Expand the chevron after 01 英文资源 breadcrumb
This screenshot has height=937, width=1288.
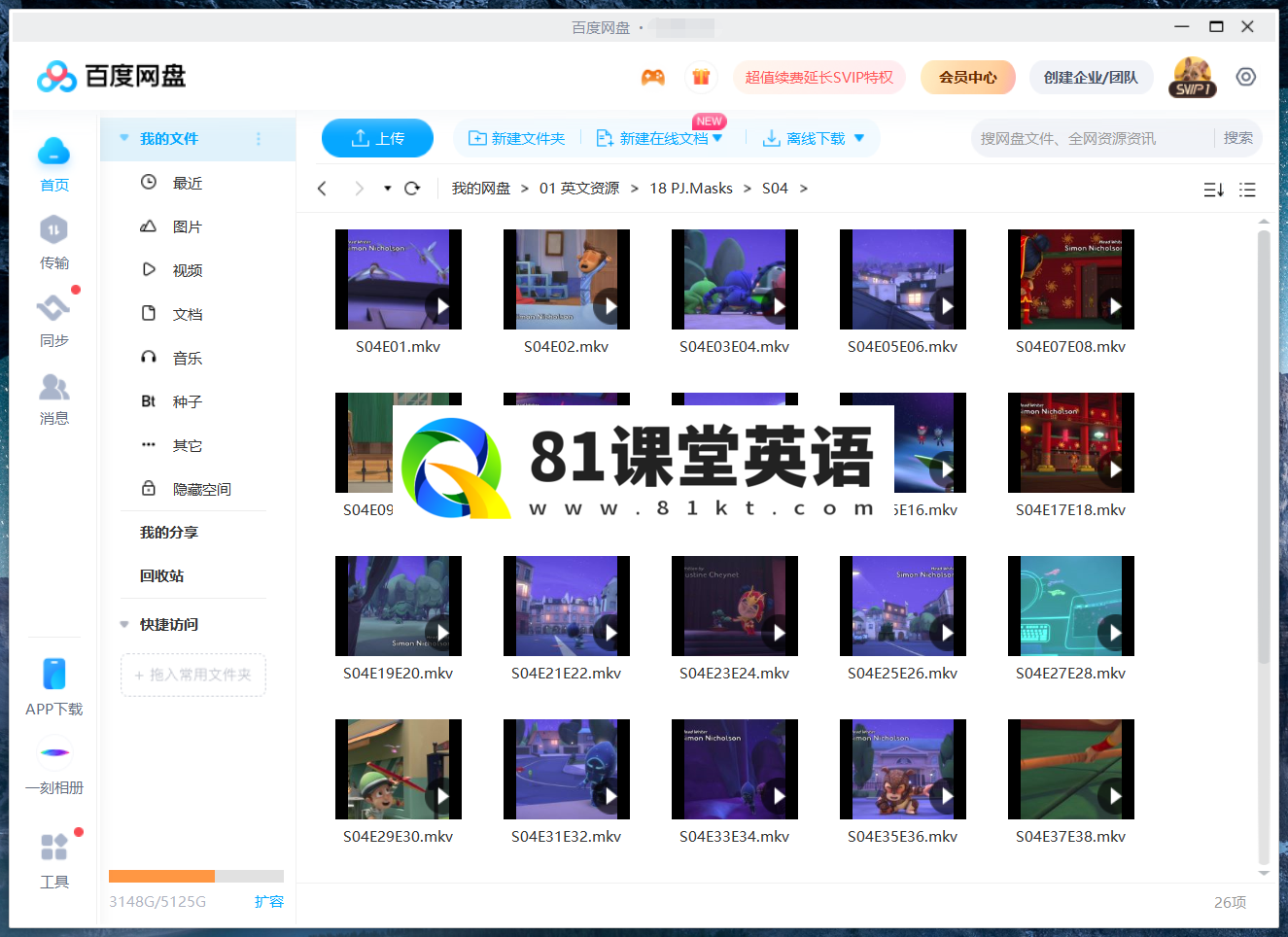point(635,189)
